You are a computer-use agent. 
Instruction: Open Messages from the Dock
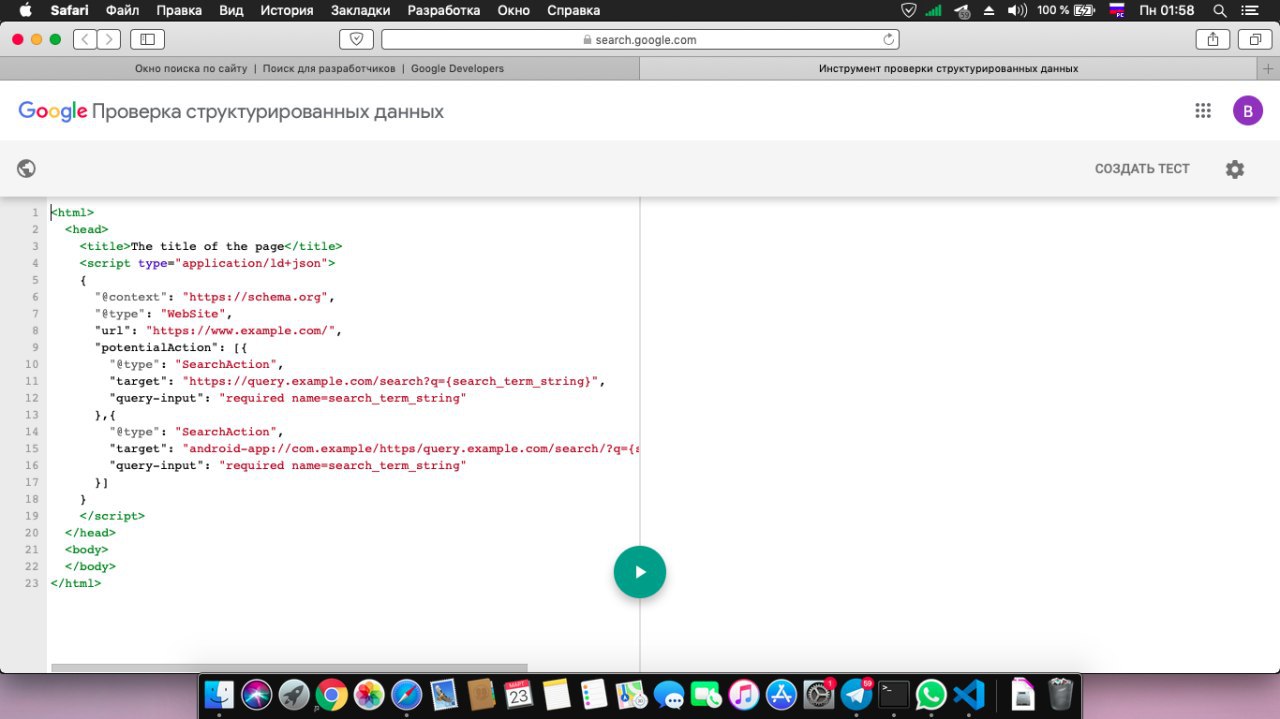tap(669, 694)
